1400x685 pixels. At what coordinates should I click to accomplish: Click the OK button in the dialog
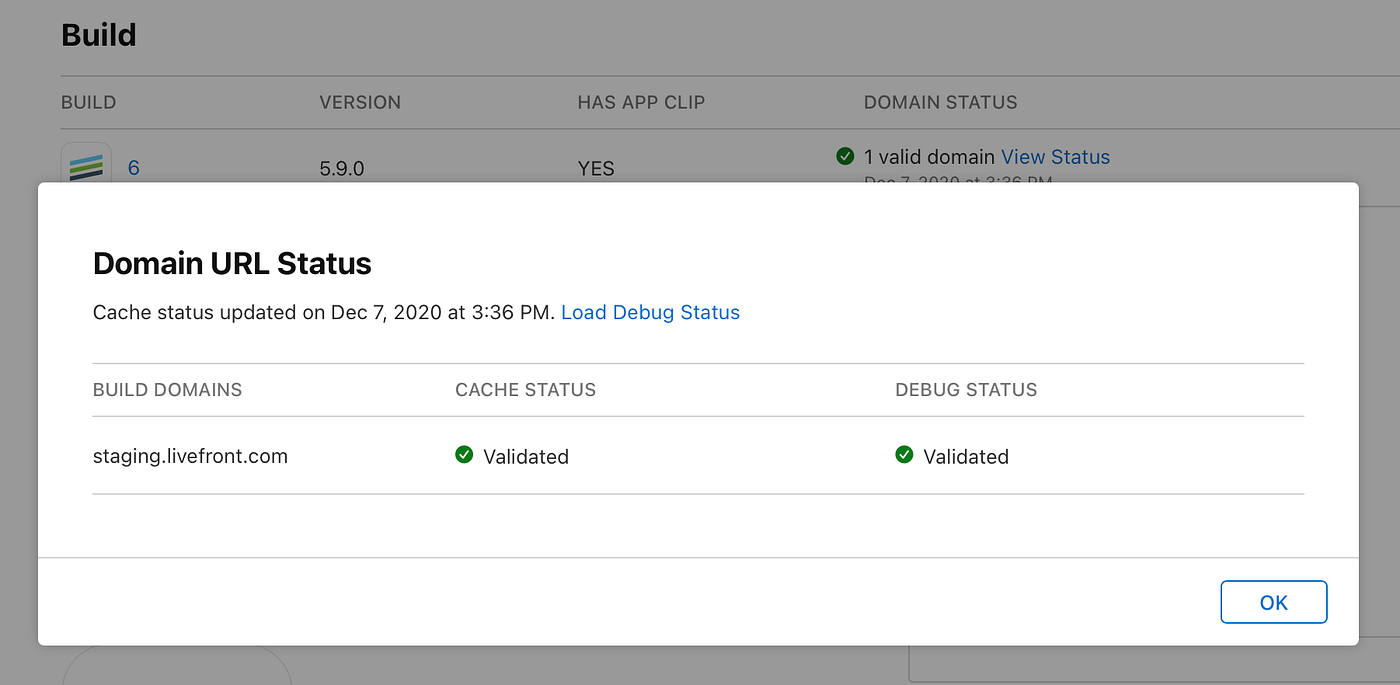click(x=1273, y=602)
